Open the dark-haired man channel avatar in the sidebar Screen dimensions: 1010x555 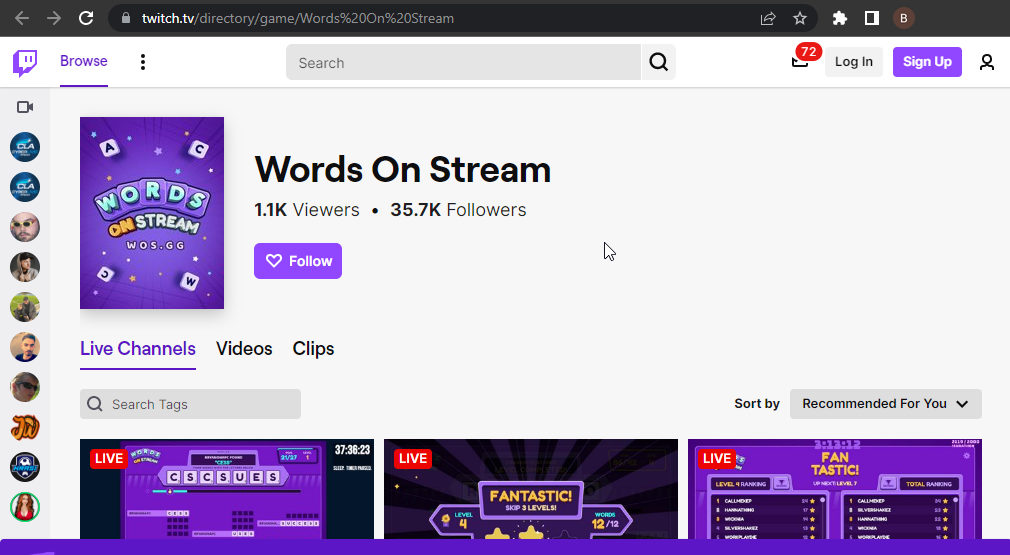coord(25,347)
